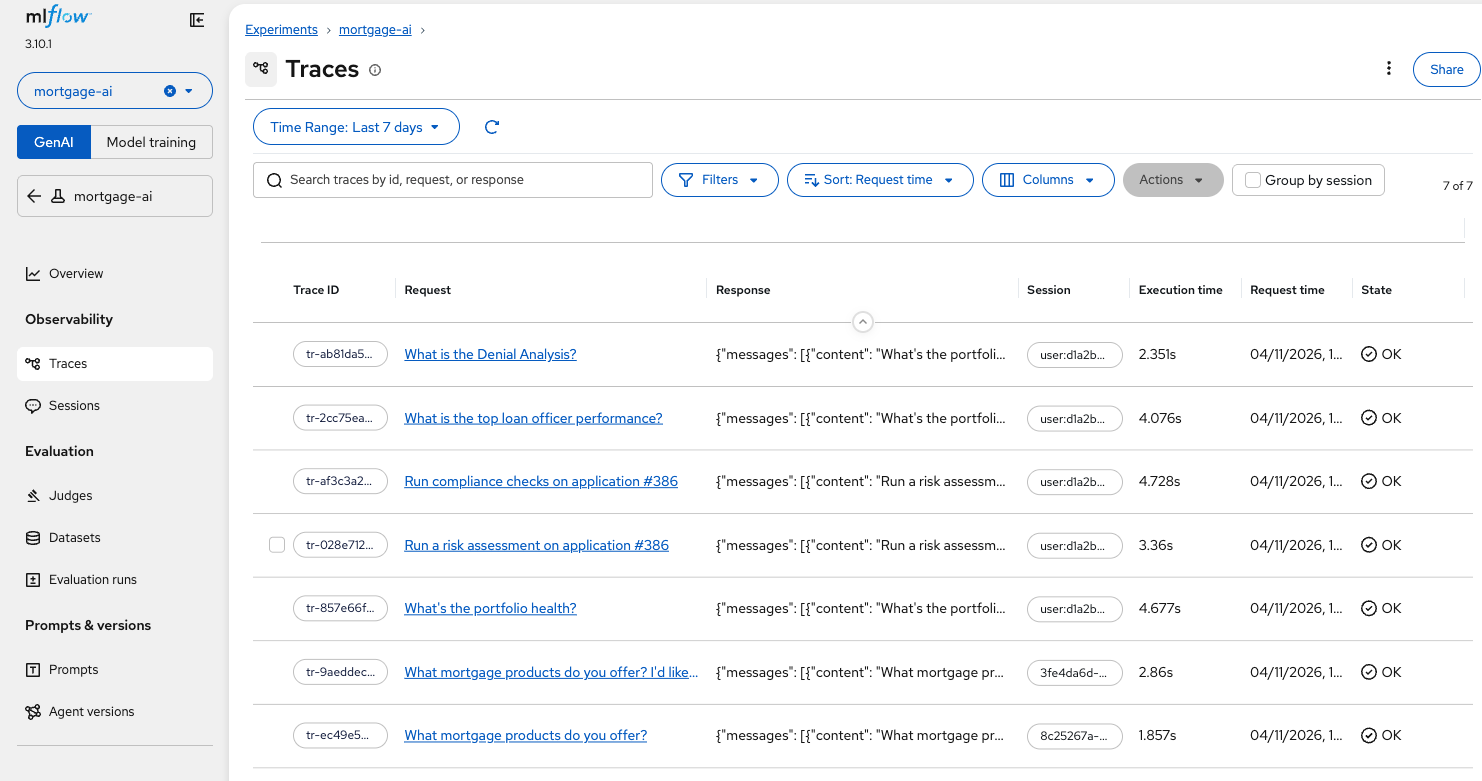Viewport: 1482px width, 781px height.
Task: Collapse the sidebar with the toggle icon
Action: pos(197,20)
